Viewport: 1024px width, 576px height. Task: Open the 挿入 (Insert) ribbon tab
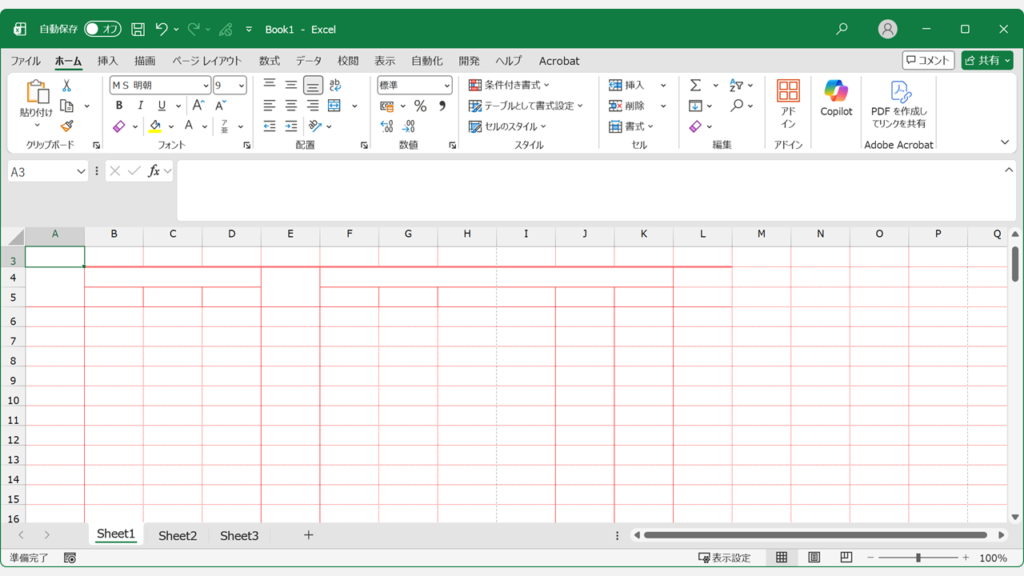[107, 61]
